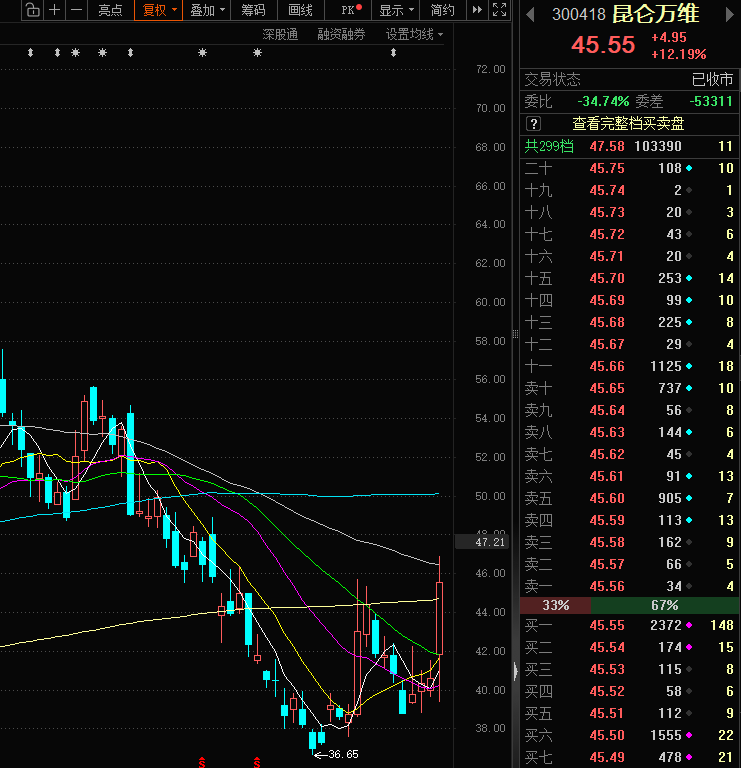
Task: Click the panel splitter grip handle
Action: coord(515,335)
